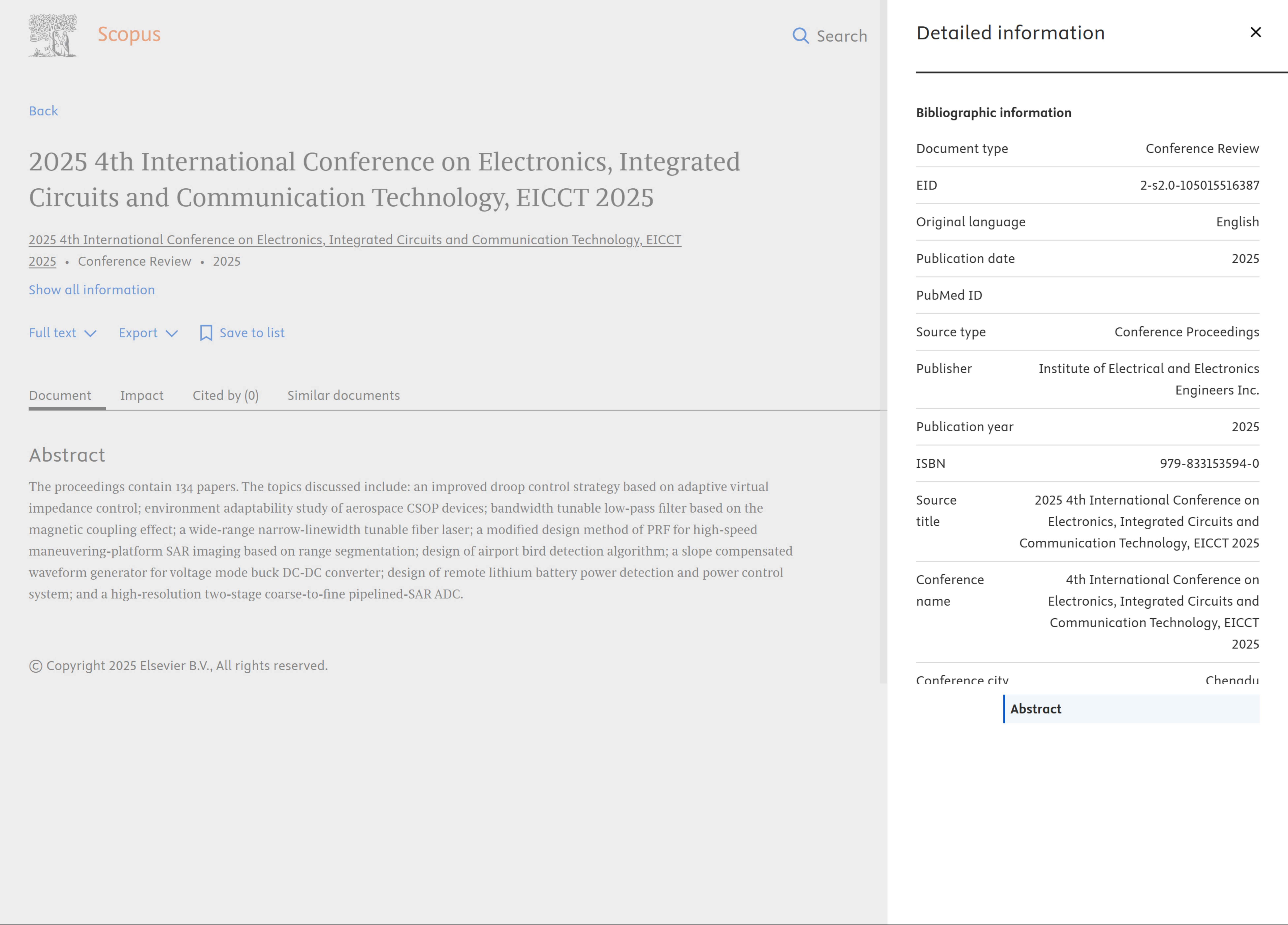Viewport: 1288px width, 925px height.
Task: Switch to the Impact tab
Action: pyautogui.click(x=141, y=395)
